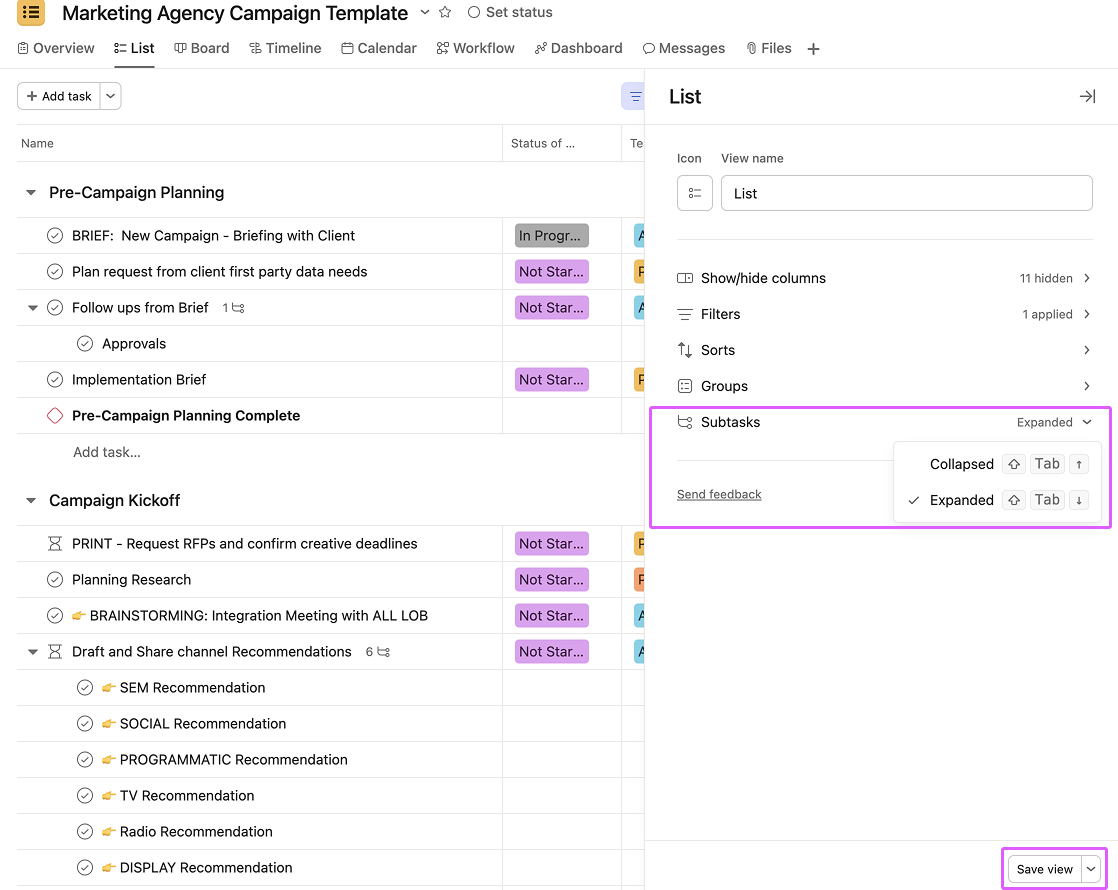Click the milestone diamond on Pre-Campaign Planning Complete

[x=55, y=416]
